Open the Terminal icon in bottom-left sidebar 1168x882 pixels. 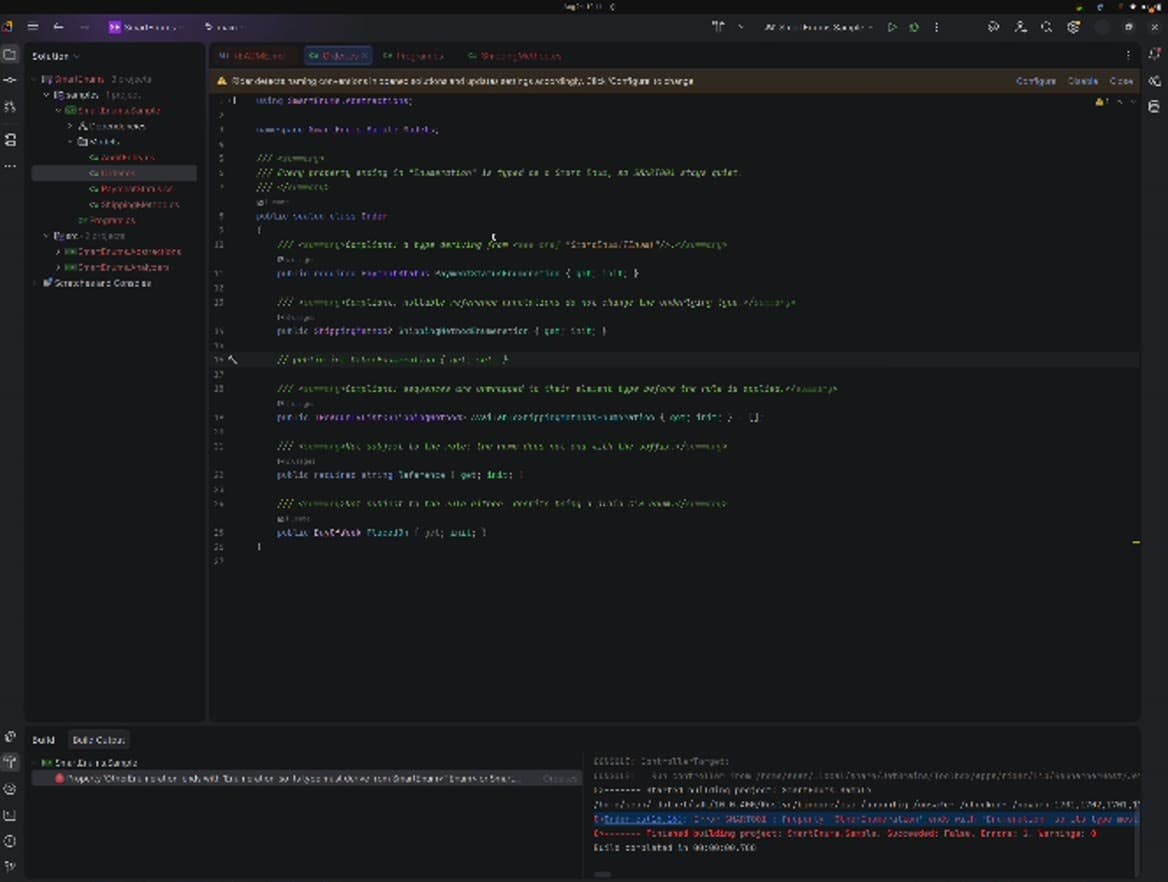click(x=10, y=816)
